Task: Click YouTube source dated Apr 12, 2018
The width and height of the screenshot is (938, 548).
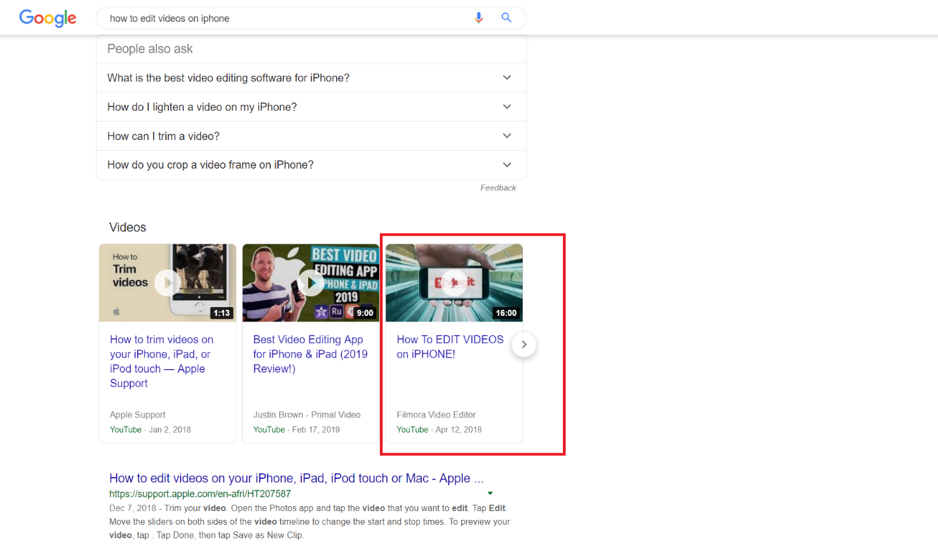Action: (412, 430)
